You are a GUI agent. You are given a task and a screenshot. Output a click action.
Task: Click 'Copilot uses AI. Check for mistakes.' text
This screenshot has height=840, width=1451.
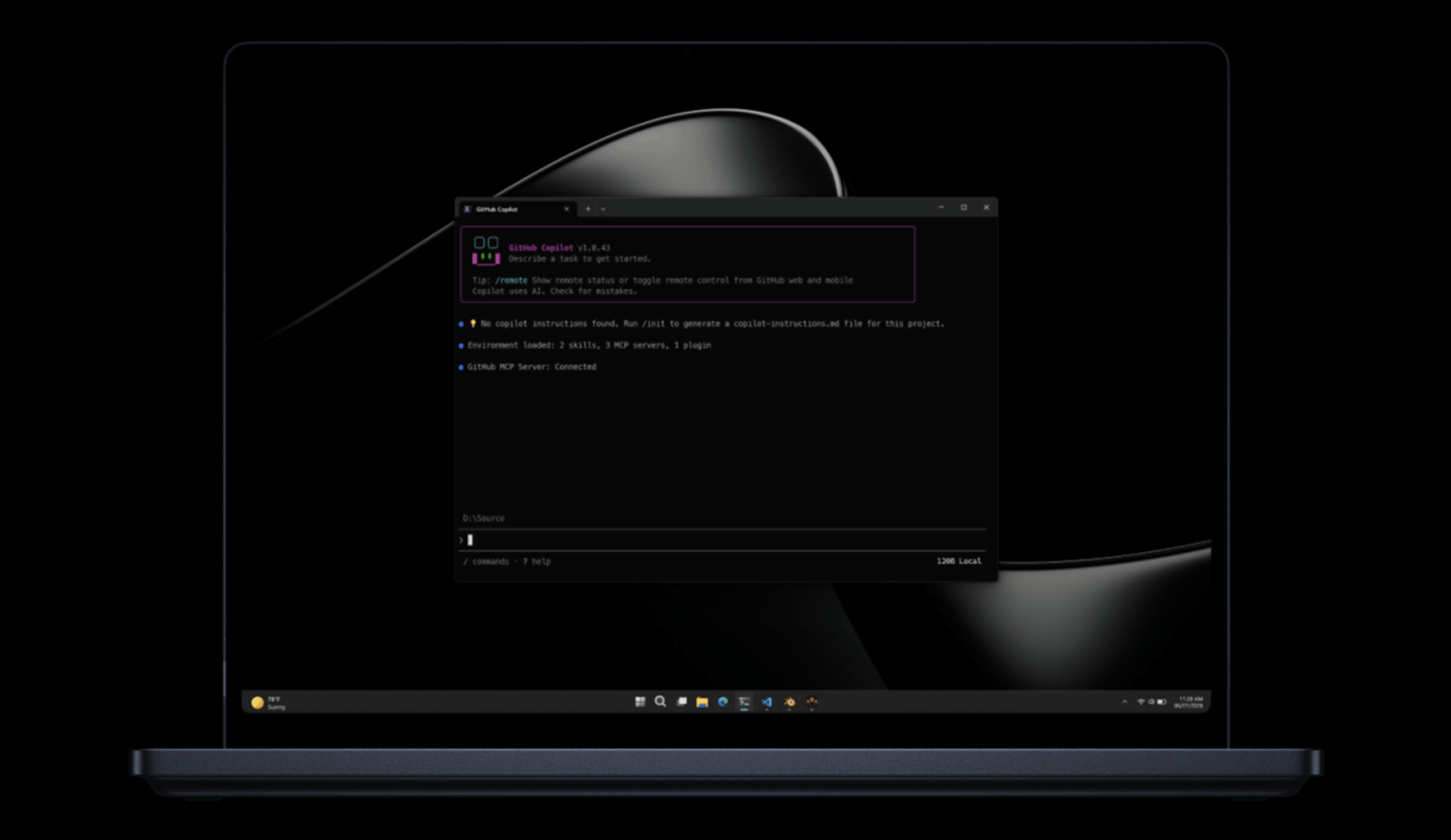pos(554,291)
